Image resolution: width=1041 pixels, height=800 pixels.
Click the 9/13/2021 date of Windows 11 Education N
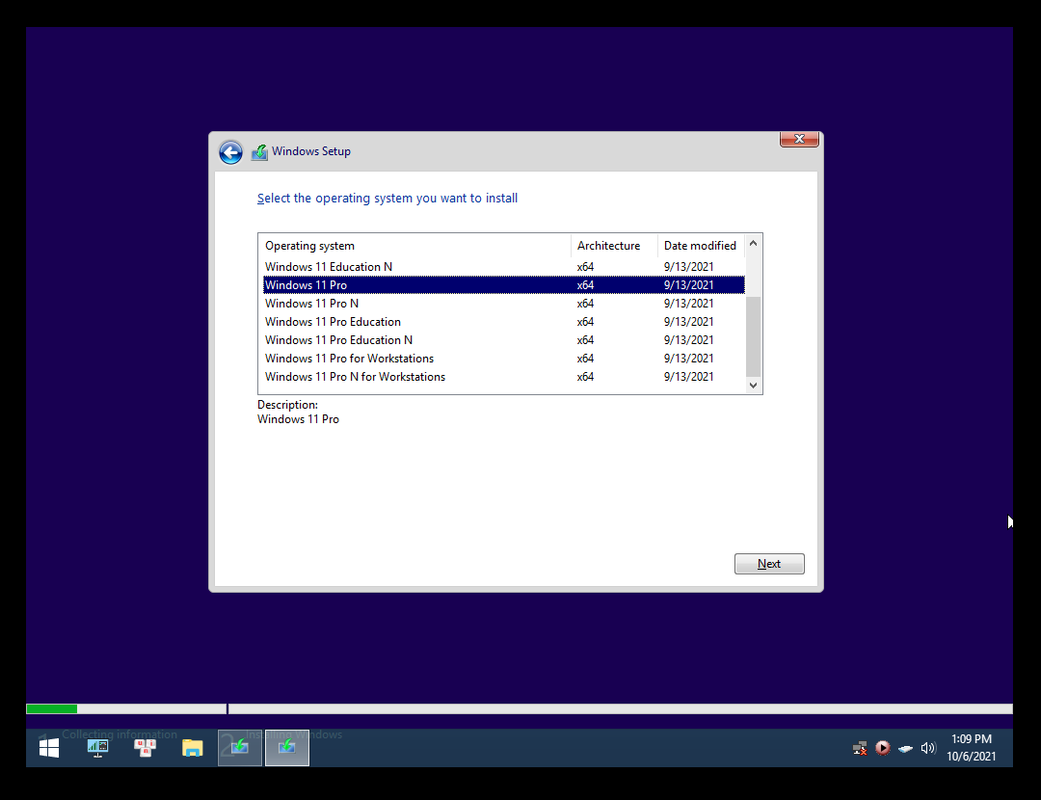pyautogui.click(x=688, y=267)
